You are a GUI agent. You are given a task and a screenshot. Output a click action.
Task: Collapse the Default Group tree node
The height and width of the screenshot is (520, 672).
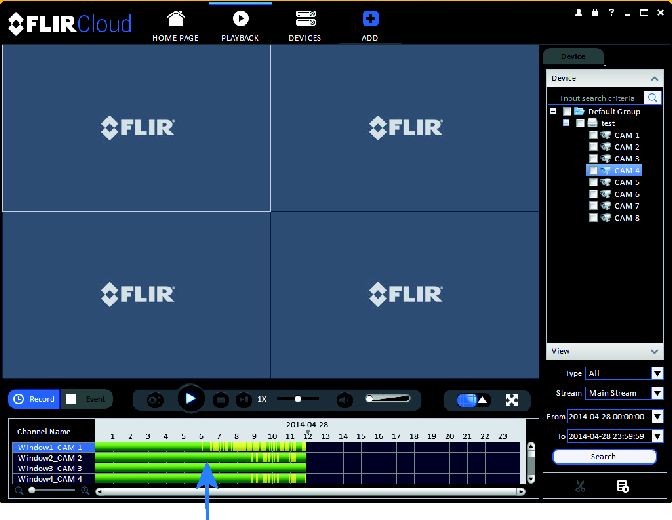click(553, 111)
